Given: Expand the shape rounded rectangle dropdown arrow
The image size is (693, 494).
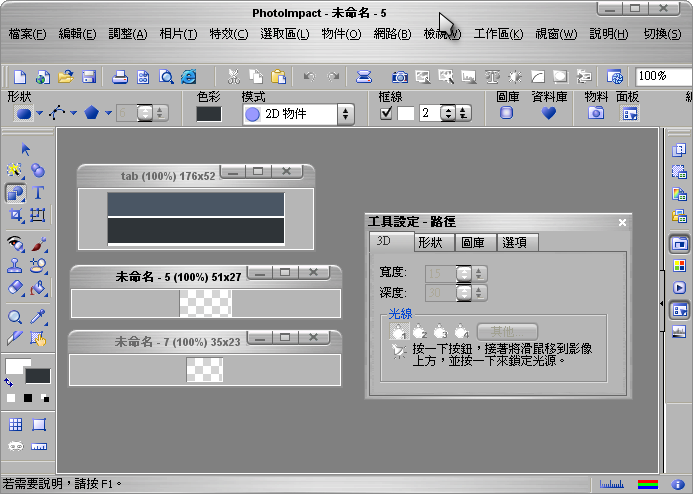Looking at the screenshot, I should pyautogui.click(x=39, y=113).
